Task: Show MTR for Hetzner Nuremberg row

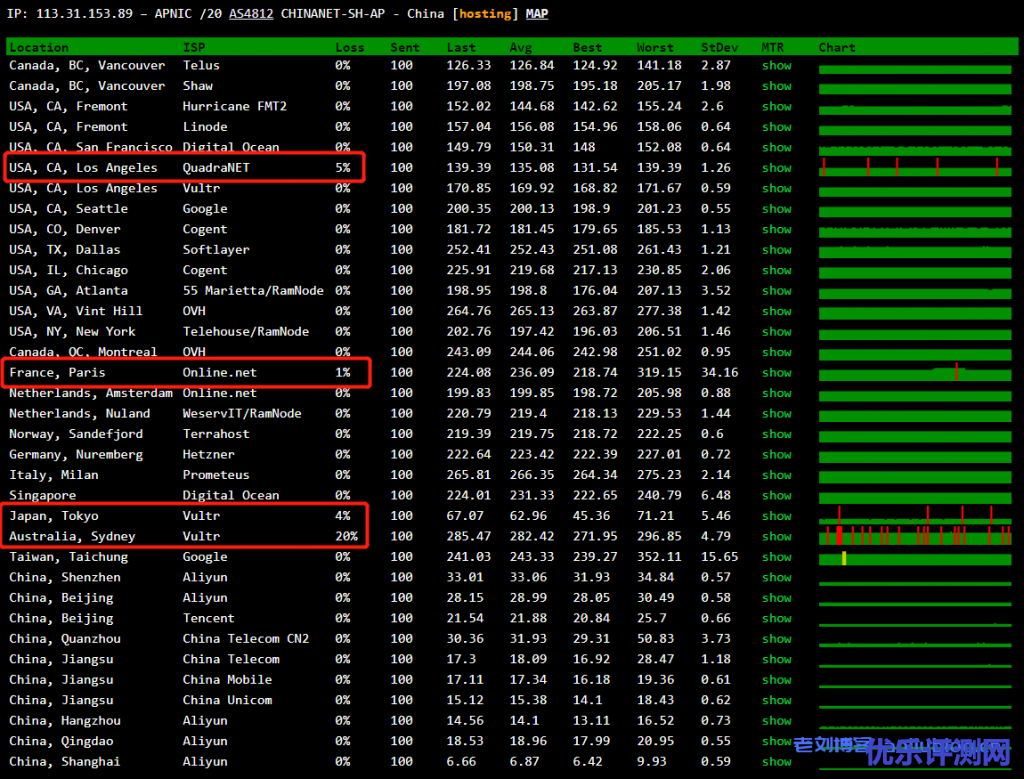Action: point(776,455)
